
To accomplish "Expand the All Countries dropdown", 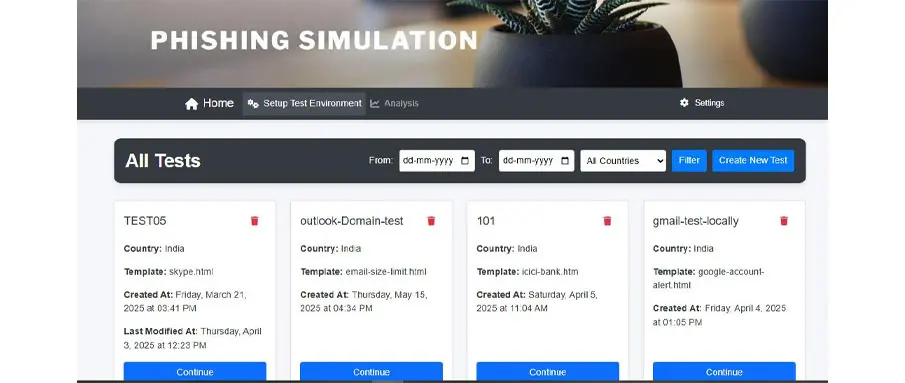I will tap(623, 161).
